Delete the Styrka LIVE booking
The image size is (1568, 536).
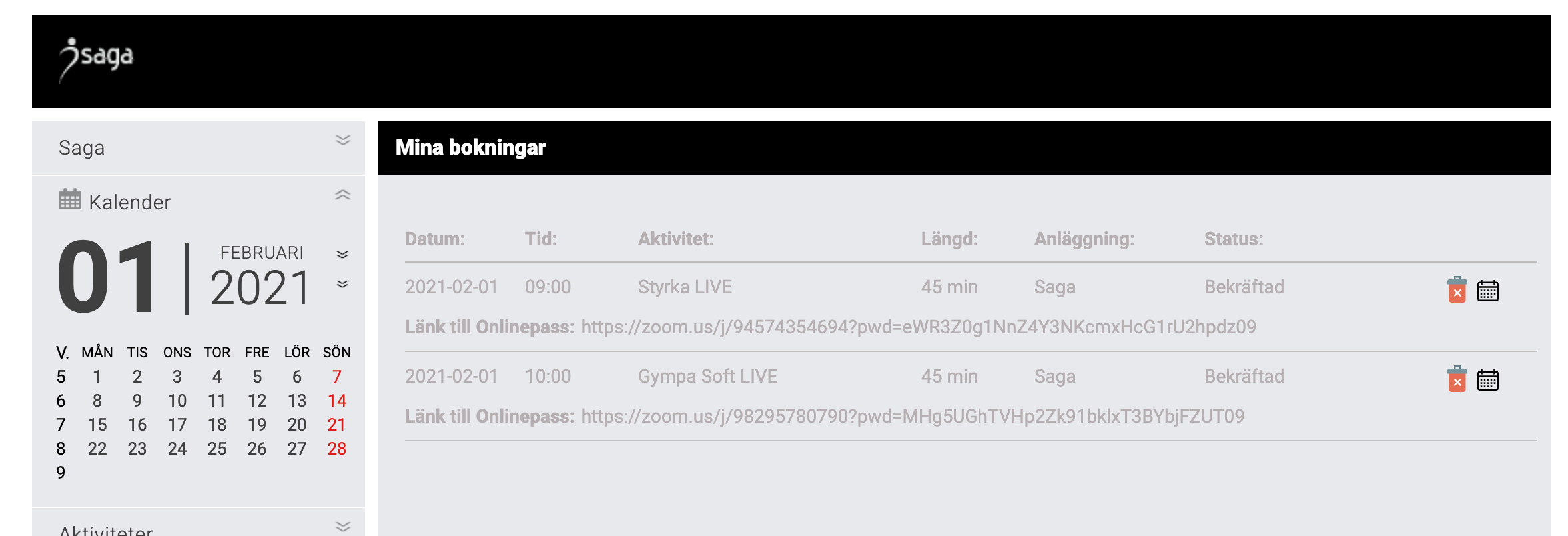1457,289
